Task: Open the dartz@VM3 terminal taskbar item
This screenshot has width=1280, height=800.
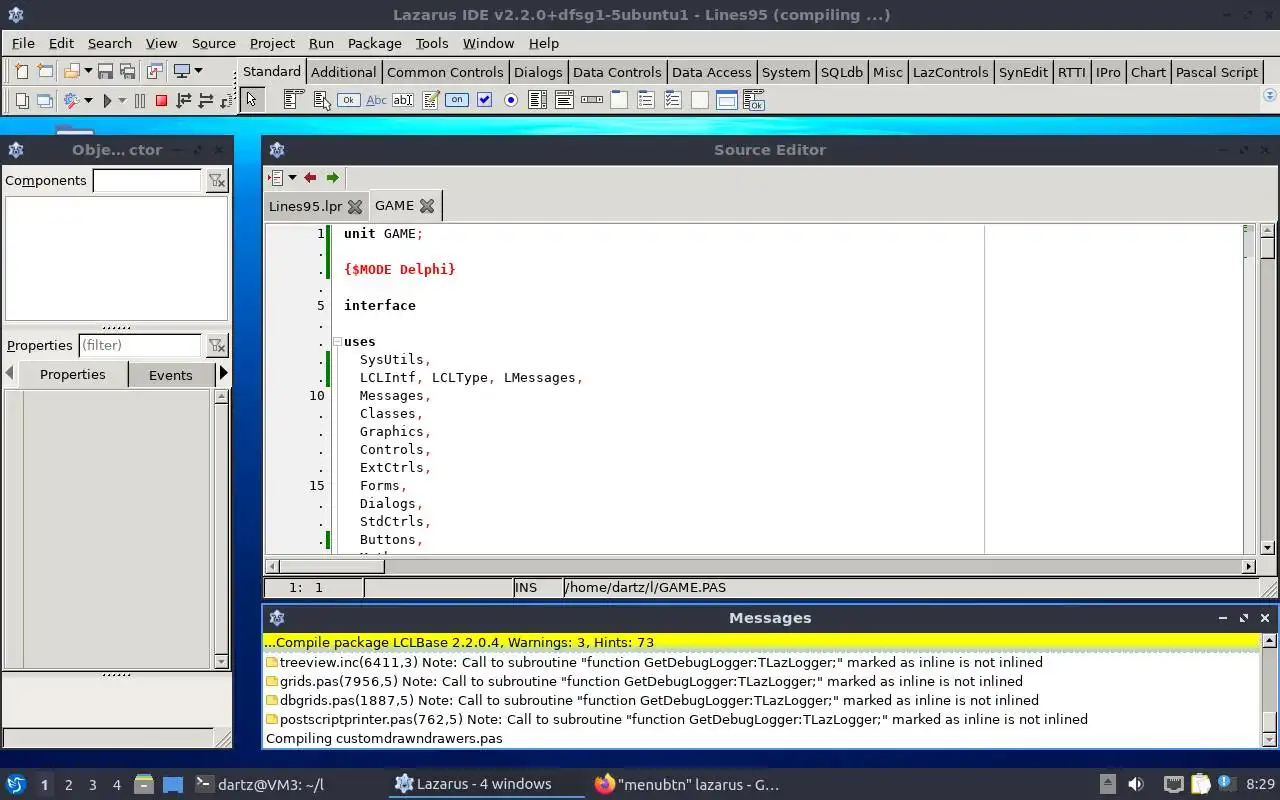Action: pos(259,785)
